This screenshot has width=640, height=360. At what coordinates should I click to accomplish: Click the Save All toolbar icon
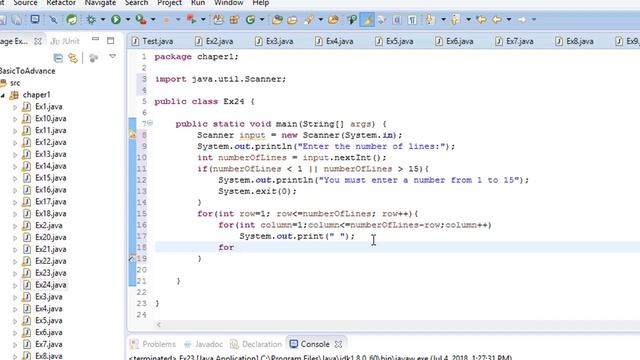[16, 19]
